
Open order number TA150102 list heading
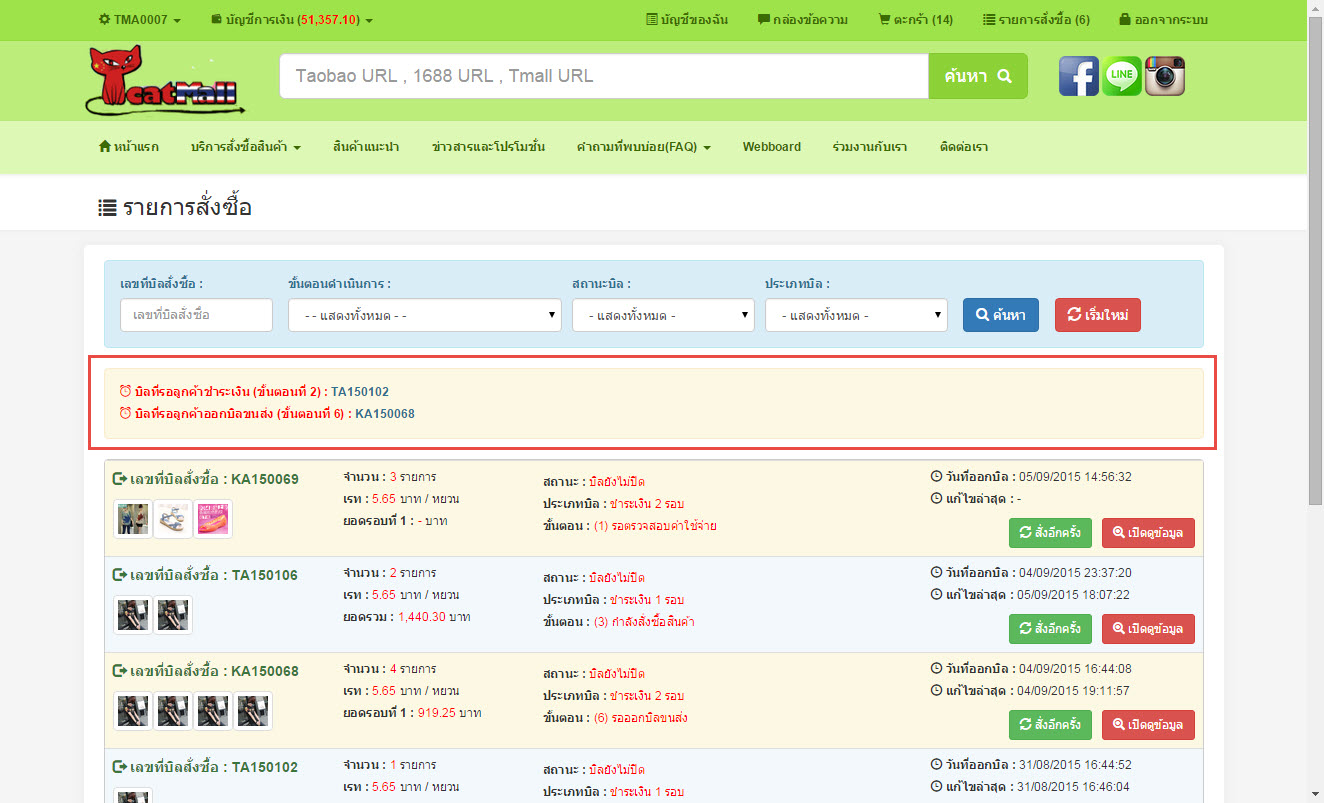(x=205, y=767)
